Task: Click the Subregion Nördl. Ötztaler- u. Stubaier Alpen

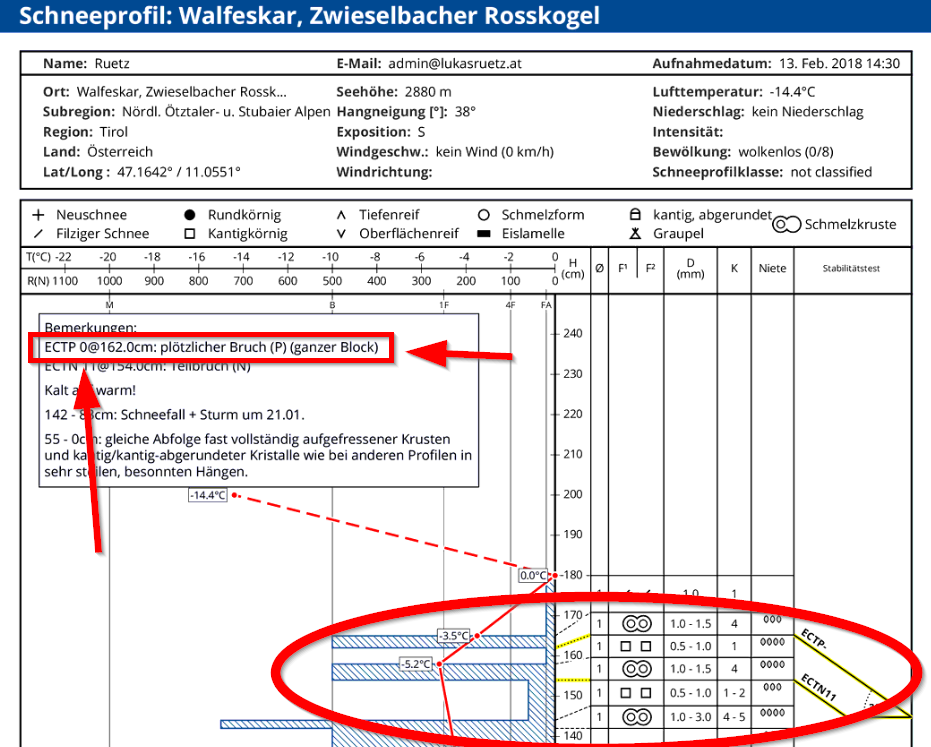Action: coord(226,112)
